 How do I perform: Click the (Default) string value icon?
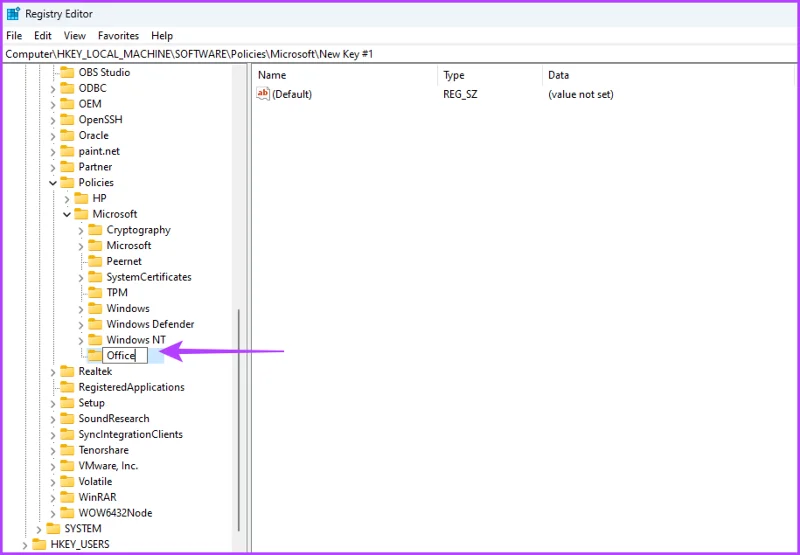click(263, 94)
